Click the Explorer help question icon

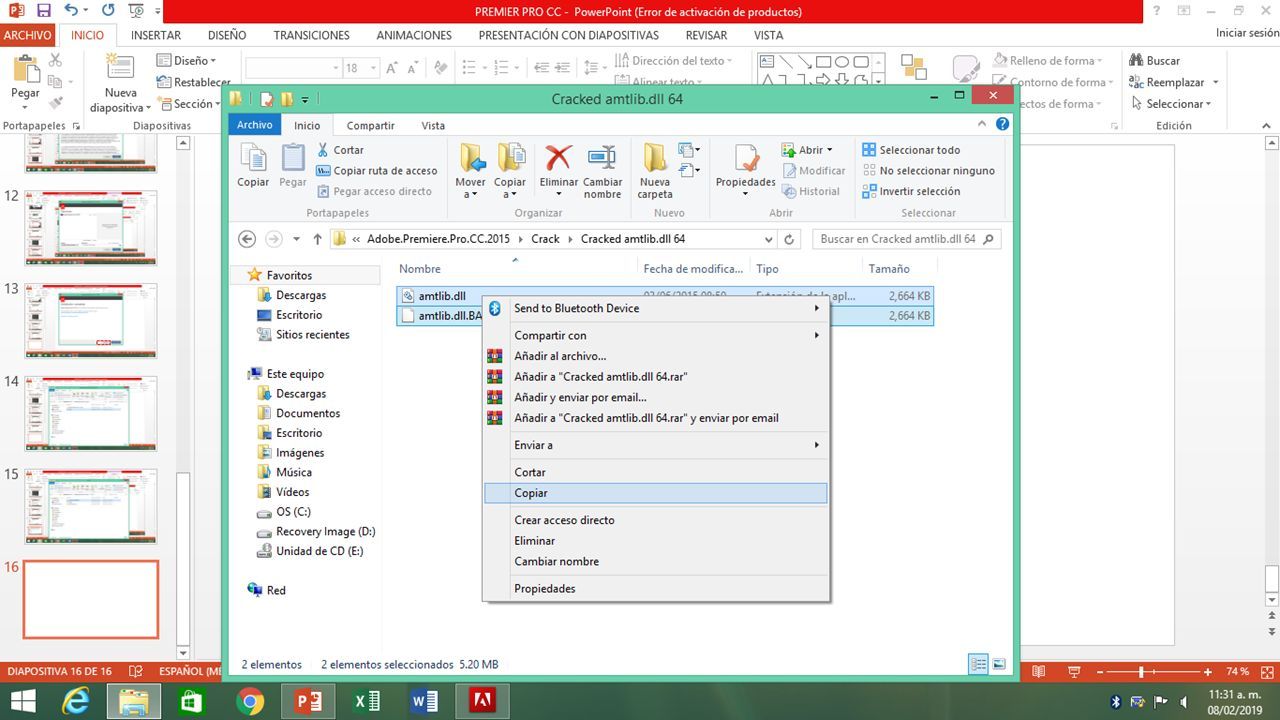(x=1003, y=125)
